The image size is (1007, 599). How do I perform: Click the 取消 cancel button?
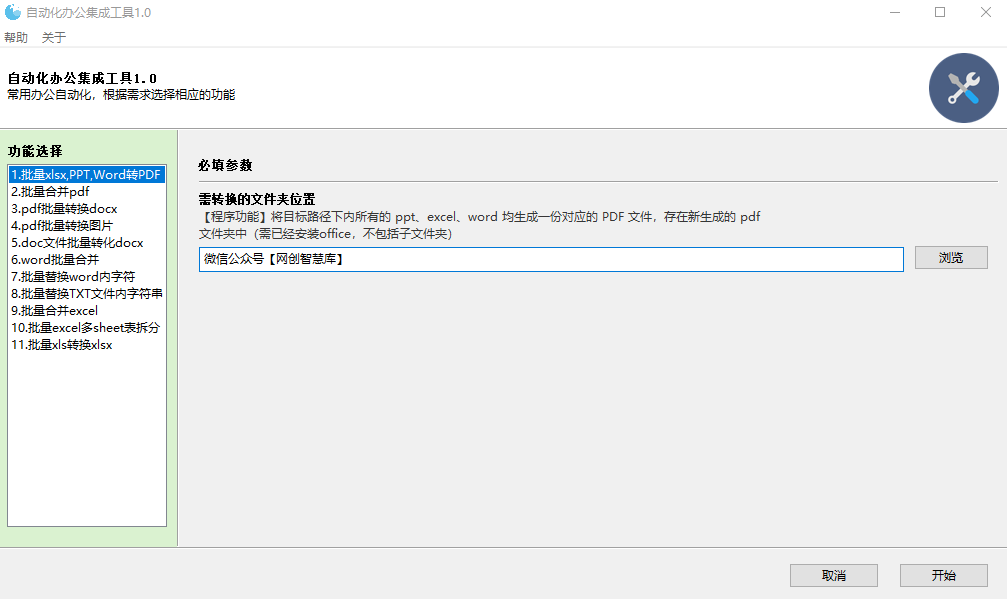pos(834,575)
